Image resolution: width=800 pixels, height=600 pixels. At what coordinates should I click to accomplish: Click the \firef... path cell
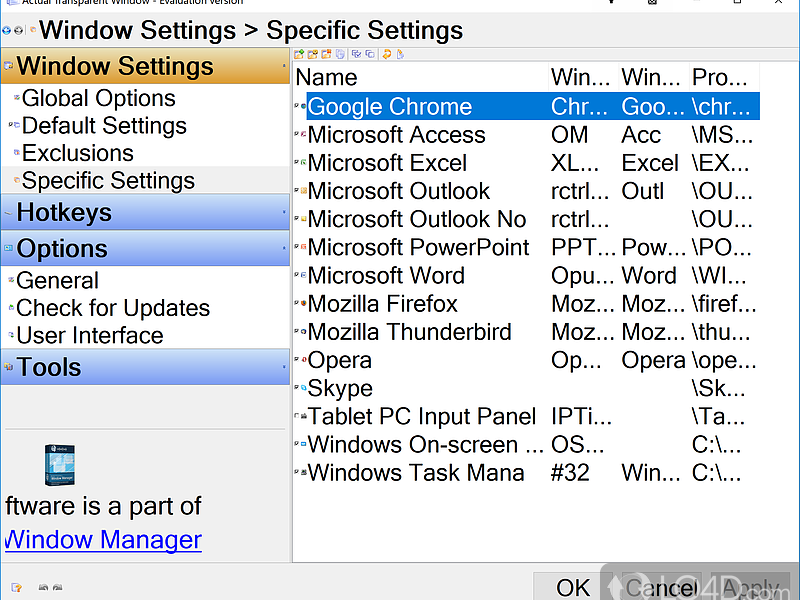(x=724, y=303)
